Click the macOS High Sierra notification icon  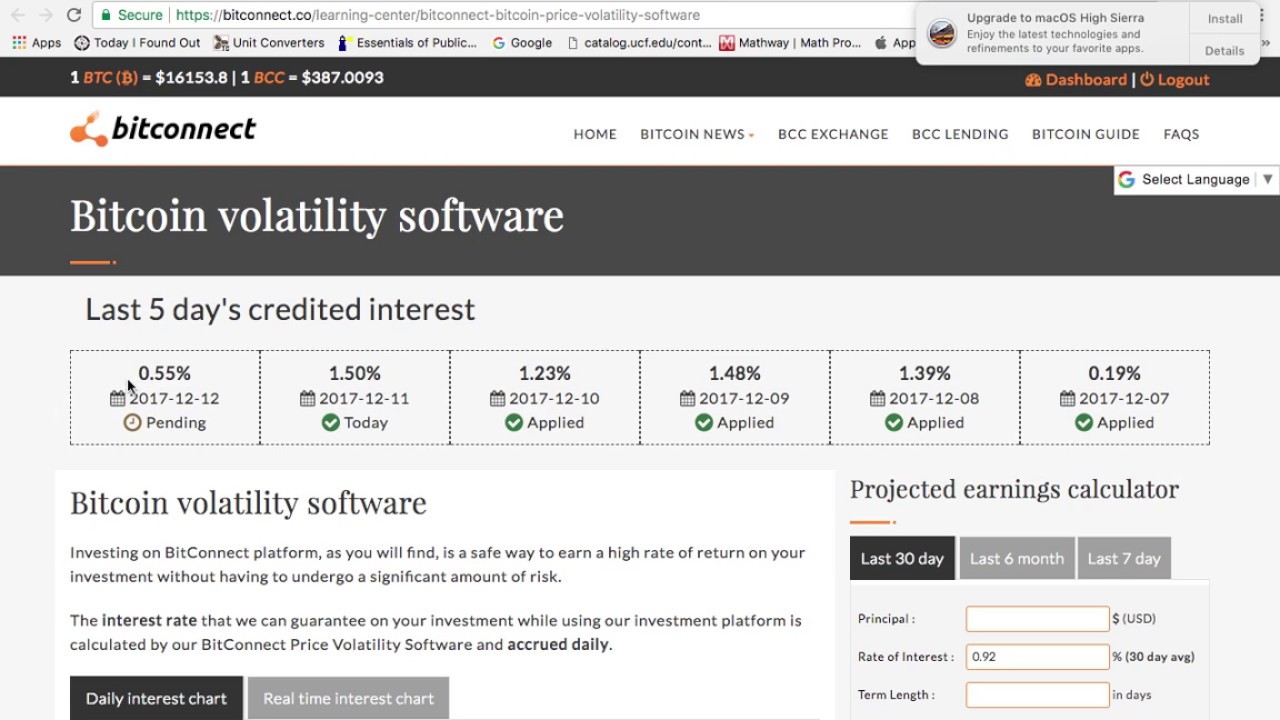[942, 34]
